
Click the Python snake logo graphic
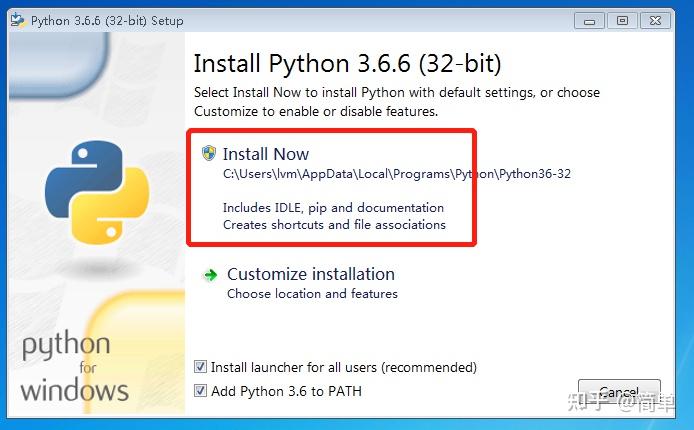[96, 189]
